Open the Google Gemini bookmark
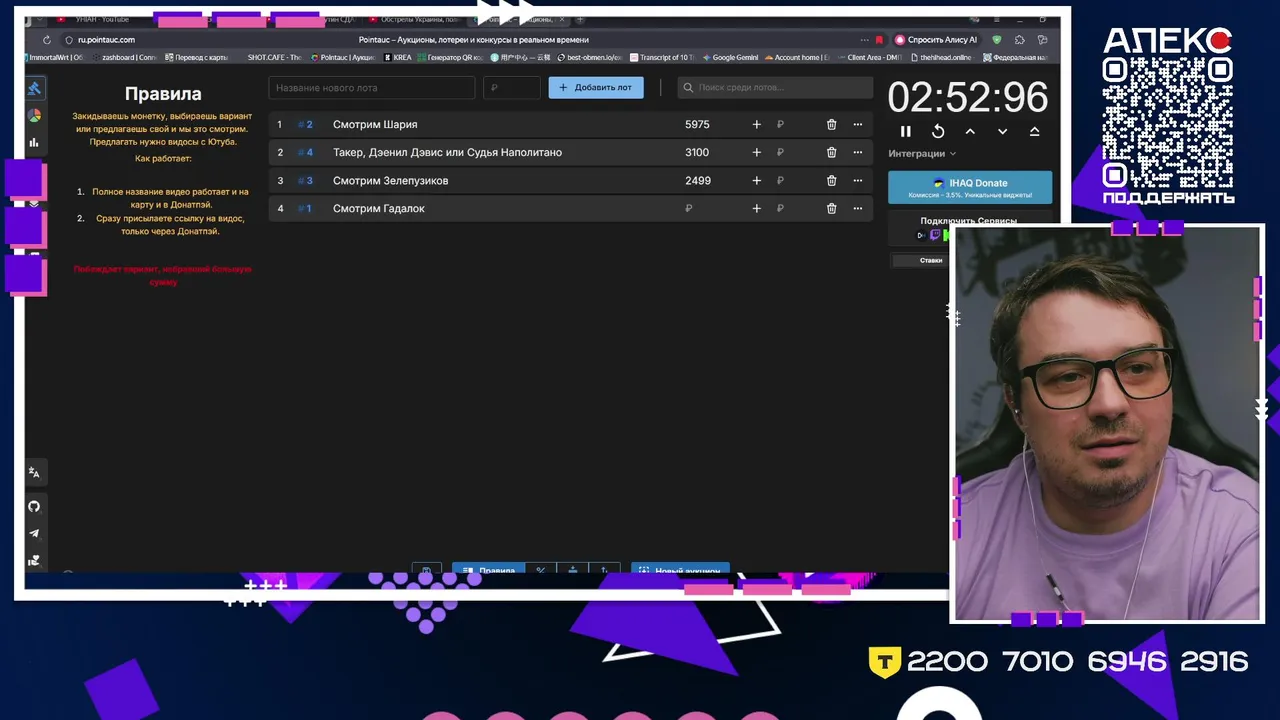 (731, 58)
